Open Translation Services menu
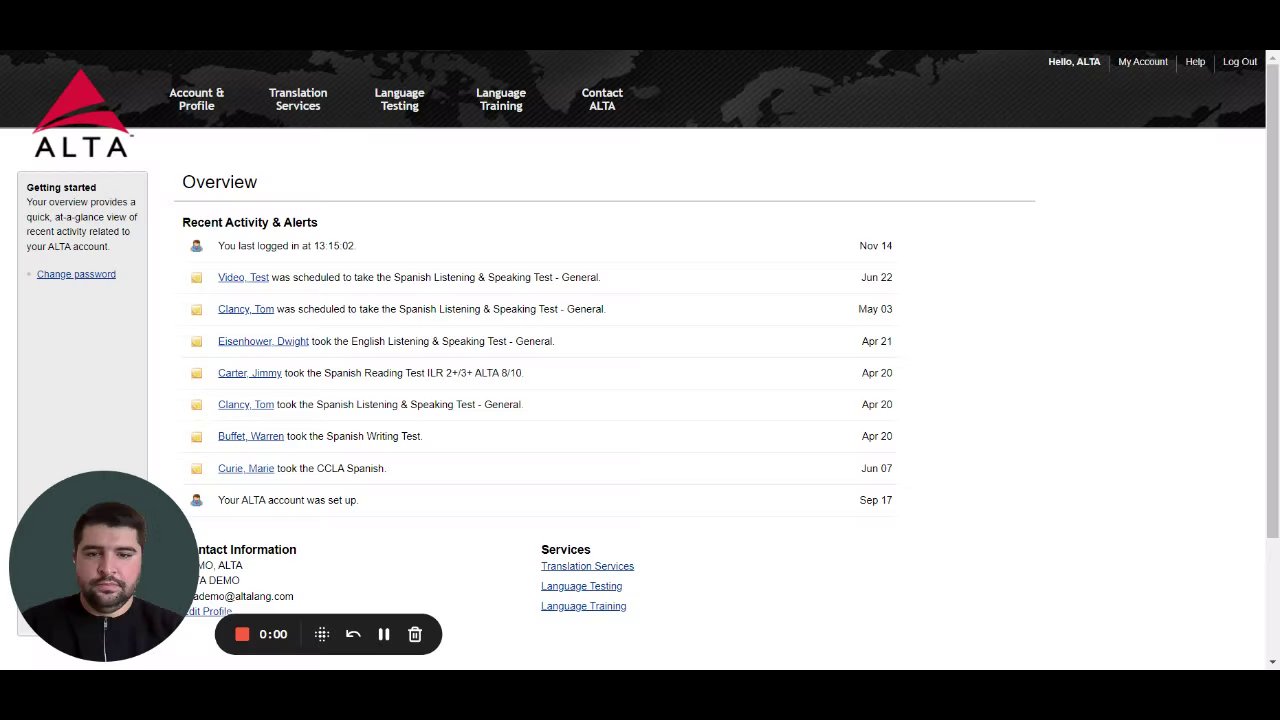 pos(298,99)
